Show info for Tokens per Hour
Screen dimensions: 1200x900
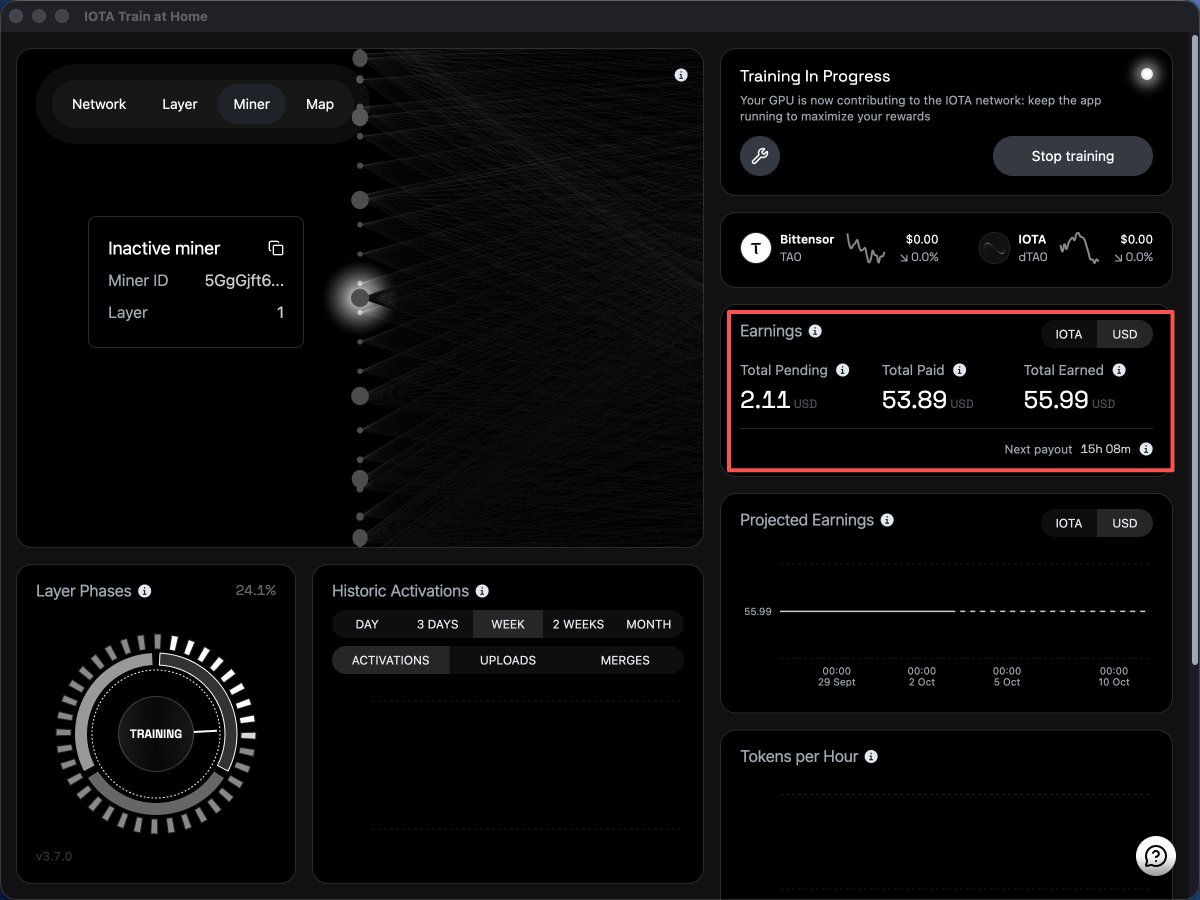[871, 757]
